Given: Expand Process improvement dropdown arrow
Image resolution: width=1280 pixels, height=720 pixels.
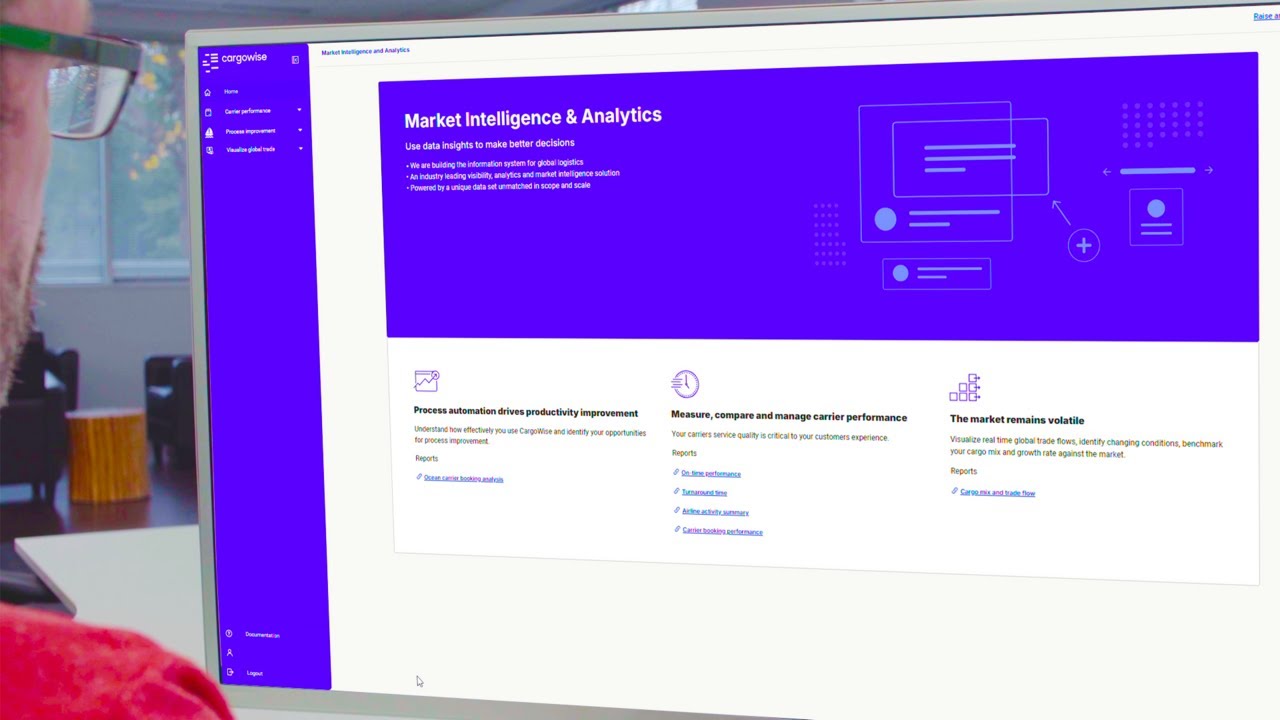Looking at the screenshot, I should (300, 129).
